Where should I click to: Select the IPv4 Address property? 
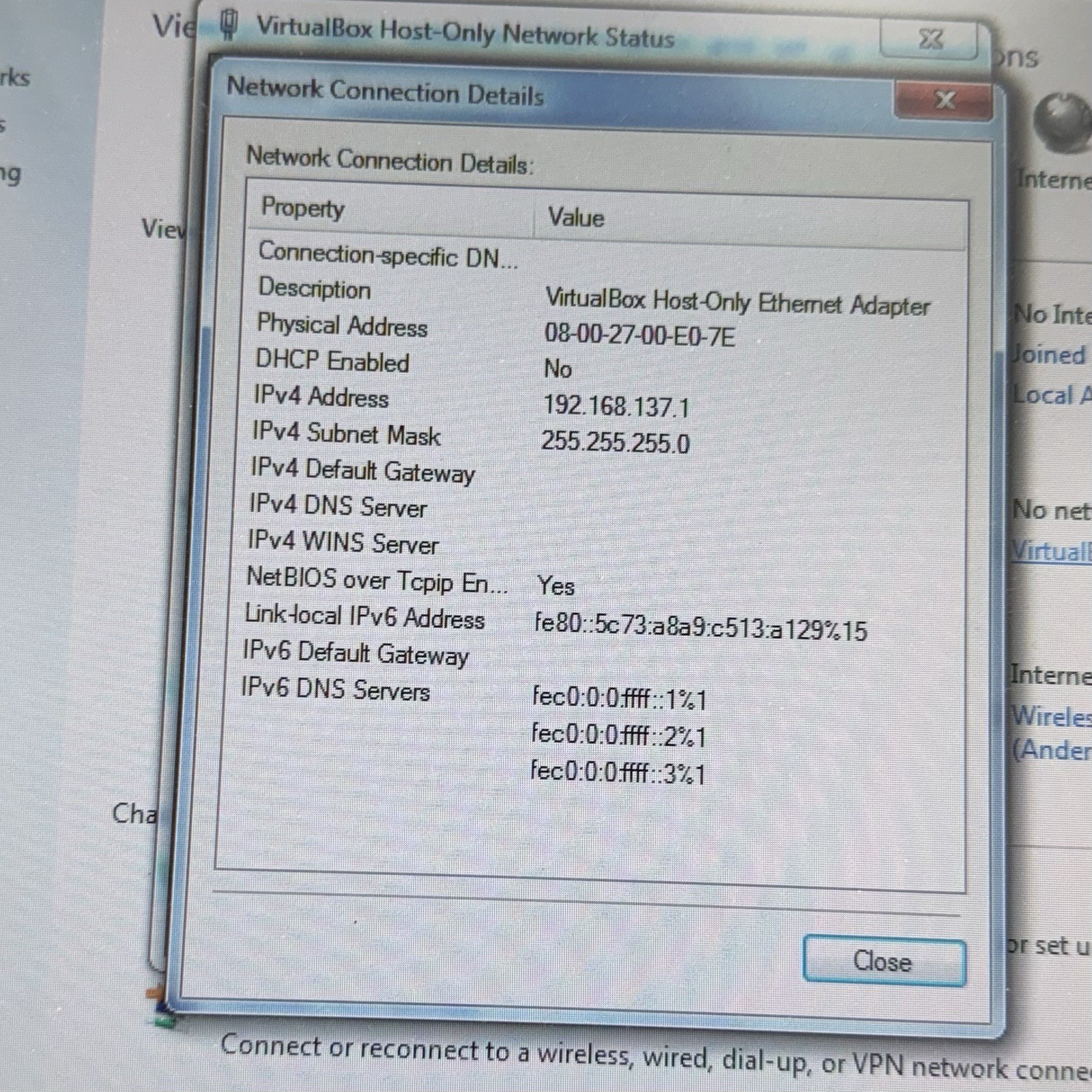point(321,397)
